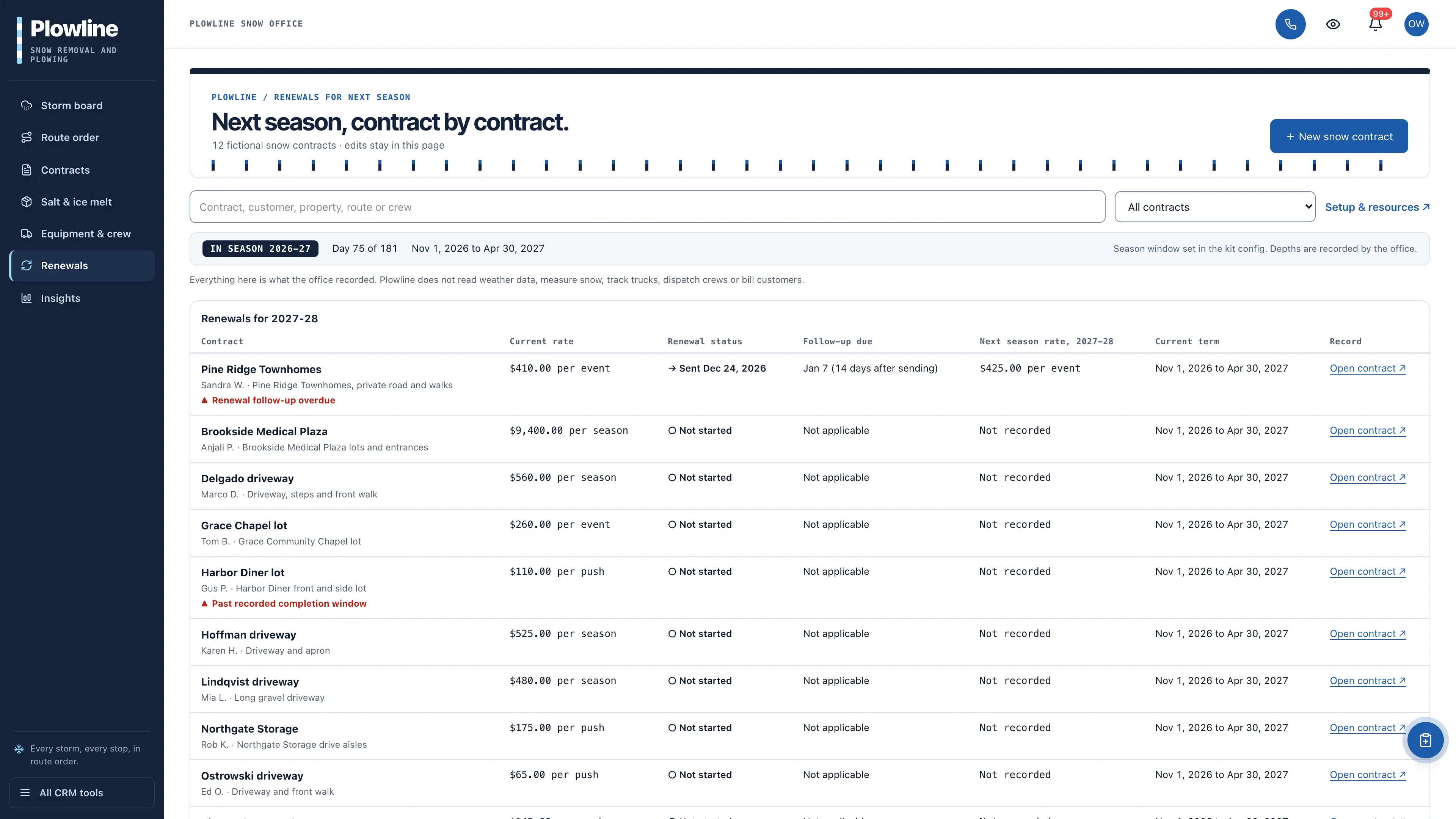Toggle the eye visibility icon in header

pyautogui.click(x=1333, y=24)
